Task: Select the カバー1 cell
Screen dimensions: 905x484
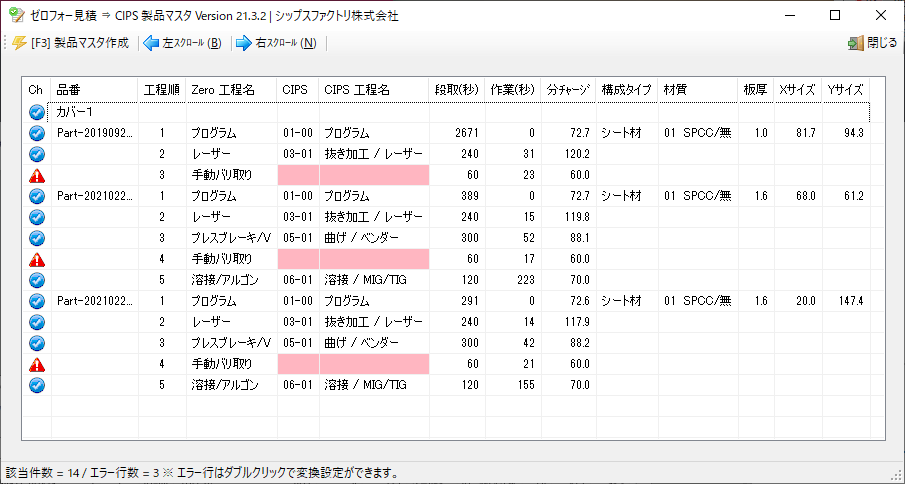Action: click(95, 112)
